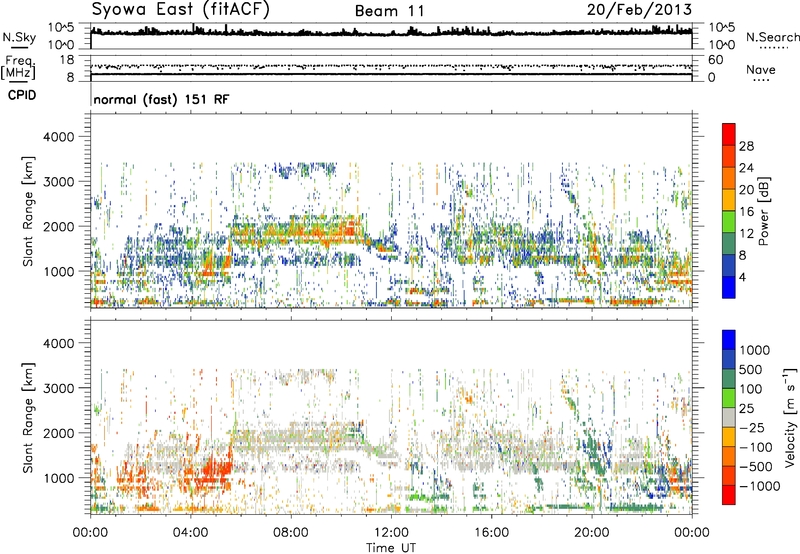The height and width of the screenshot is (554, 800).
Task: Click the '2000' range tick in velocity panel
Action: (x=59, y=433)
